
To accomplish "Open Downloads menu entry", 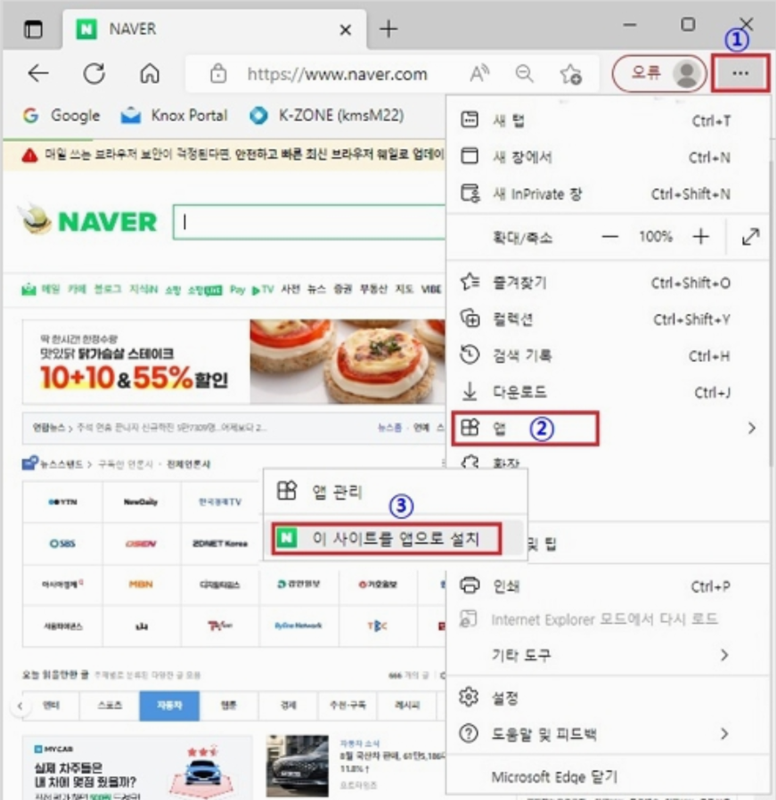I will point(607,392).
